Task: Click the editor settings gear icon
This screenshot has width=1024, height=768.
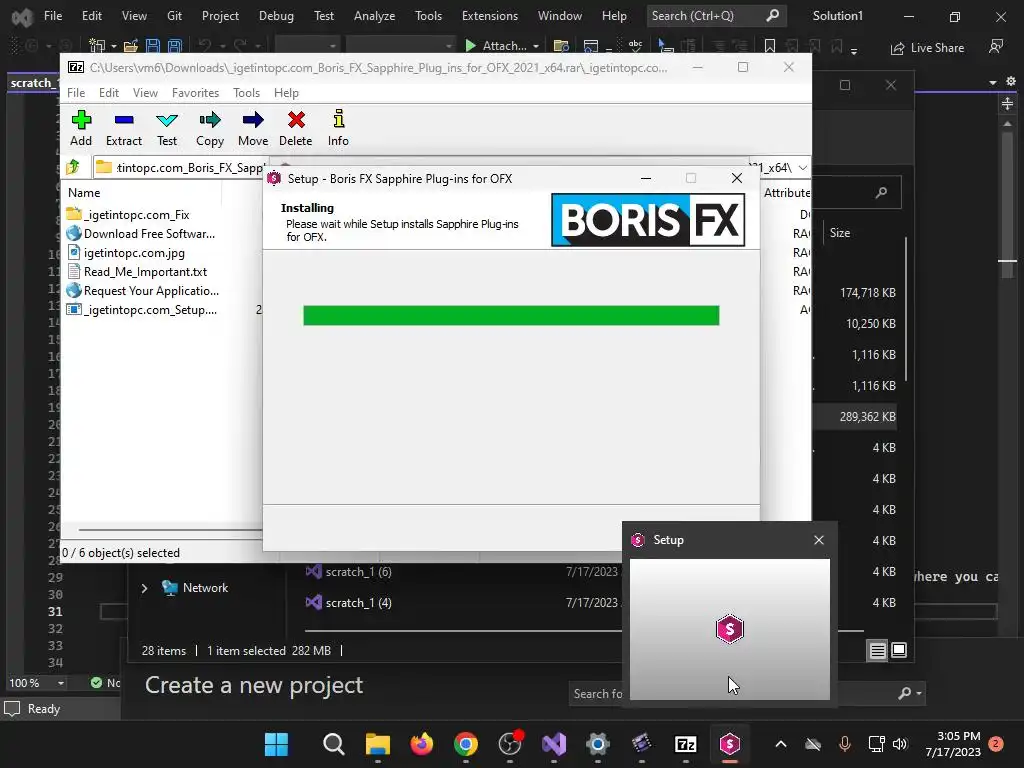Action: coord(1010,82)
